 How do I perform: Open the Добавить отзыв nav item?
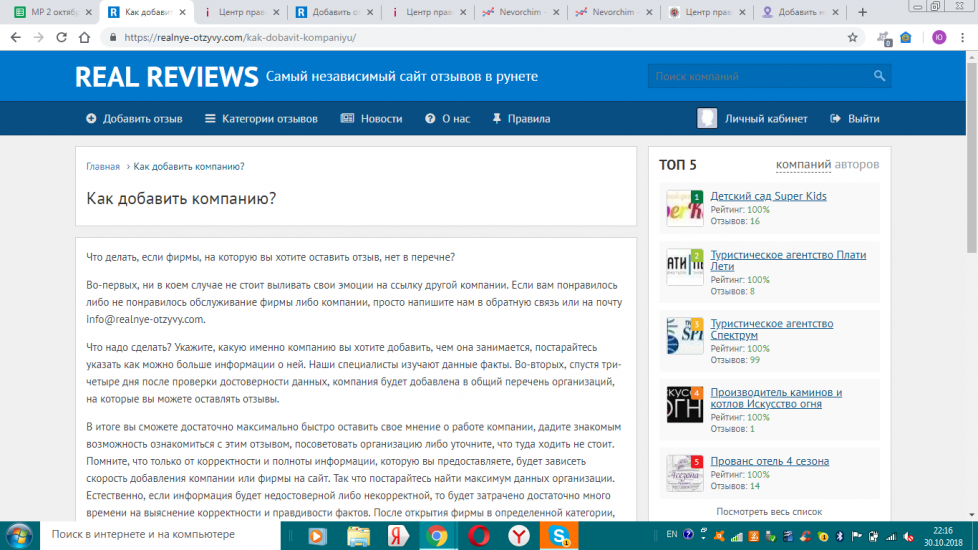tap(134, 118)
